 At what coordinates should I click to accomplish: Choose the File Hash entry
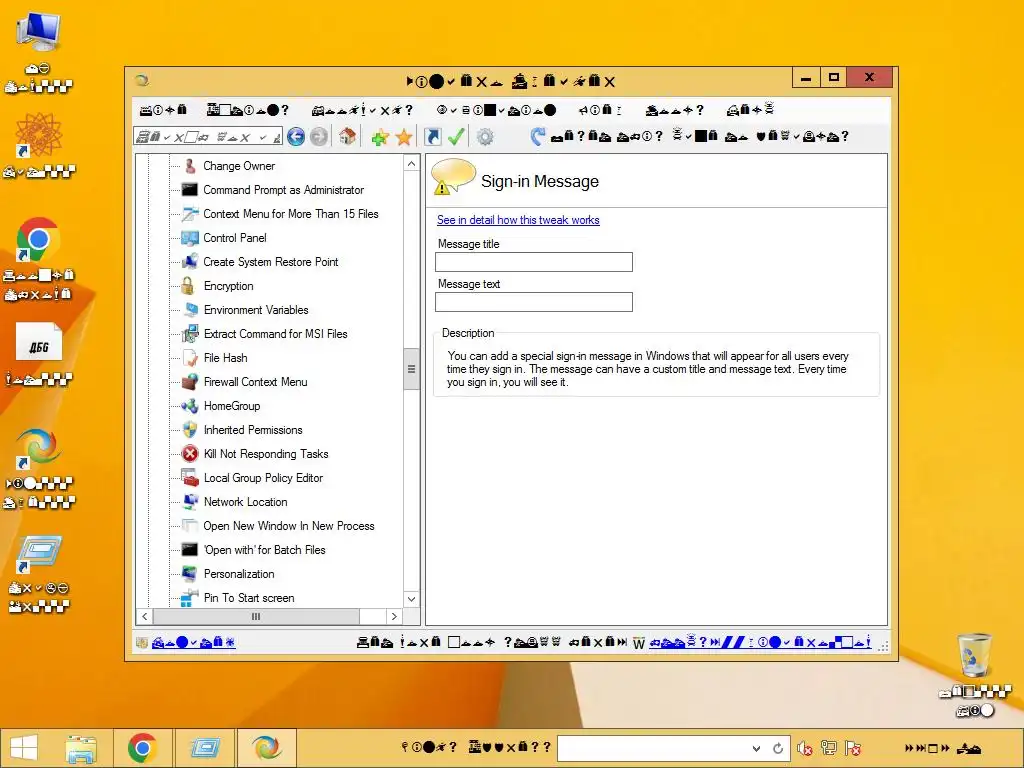225,358
